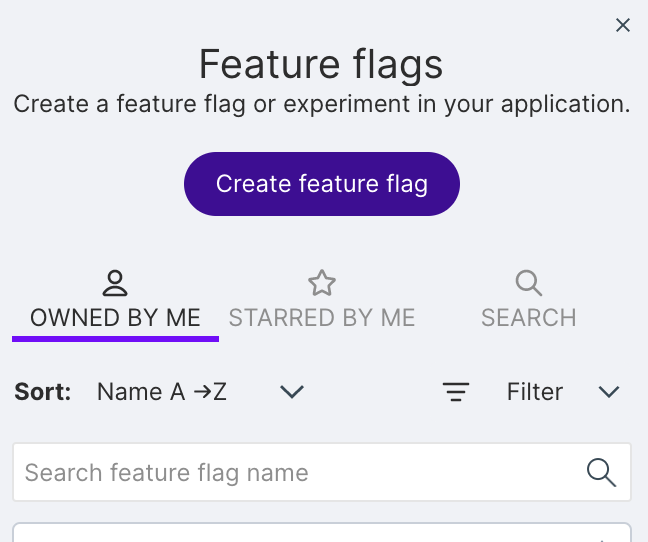Click the Create feature flag button
Screen dimensions: 648x542
click(322, 184)
